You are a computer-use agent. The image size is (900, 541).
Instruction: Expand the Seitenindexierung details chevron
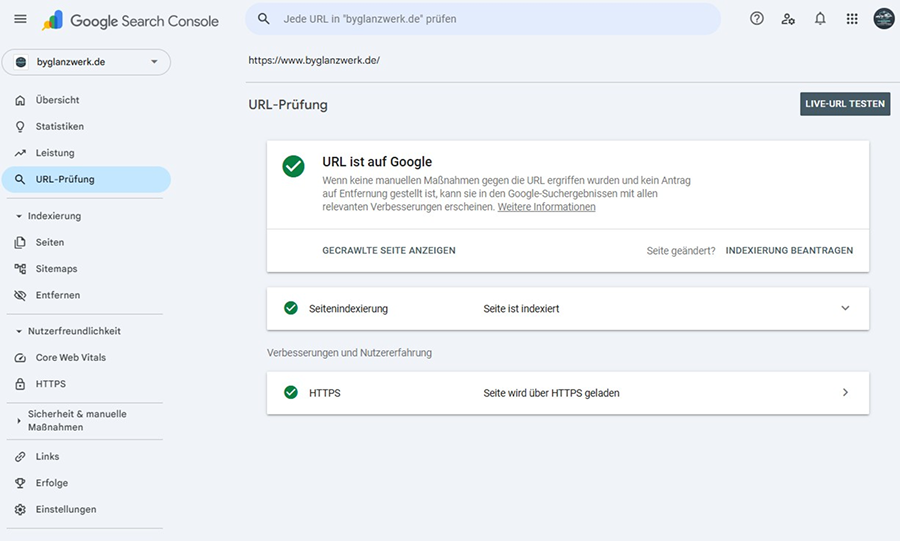[x=845, y=308]
